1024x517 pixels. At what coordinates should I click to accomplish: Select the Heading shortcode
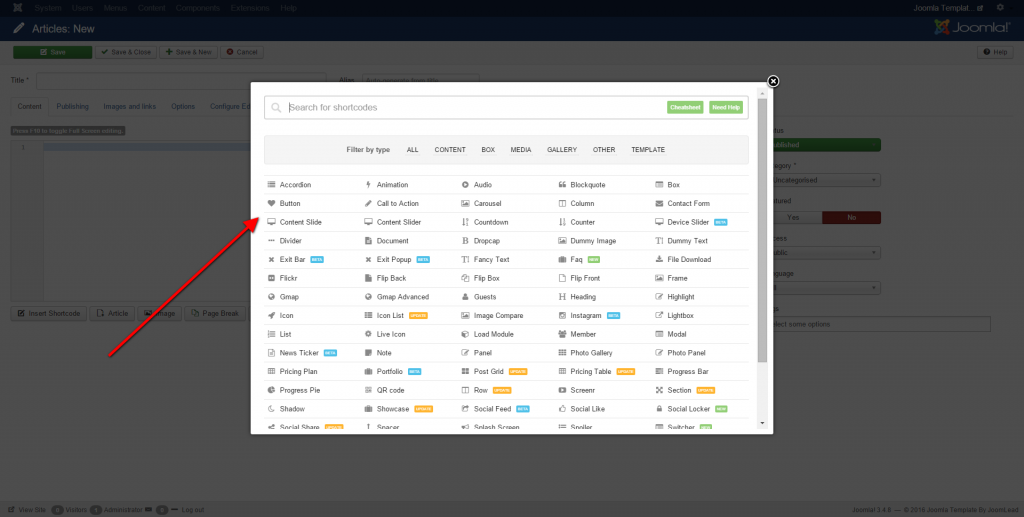[x=577, y=297]
